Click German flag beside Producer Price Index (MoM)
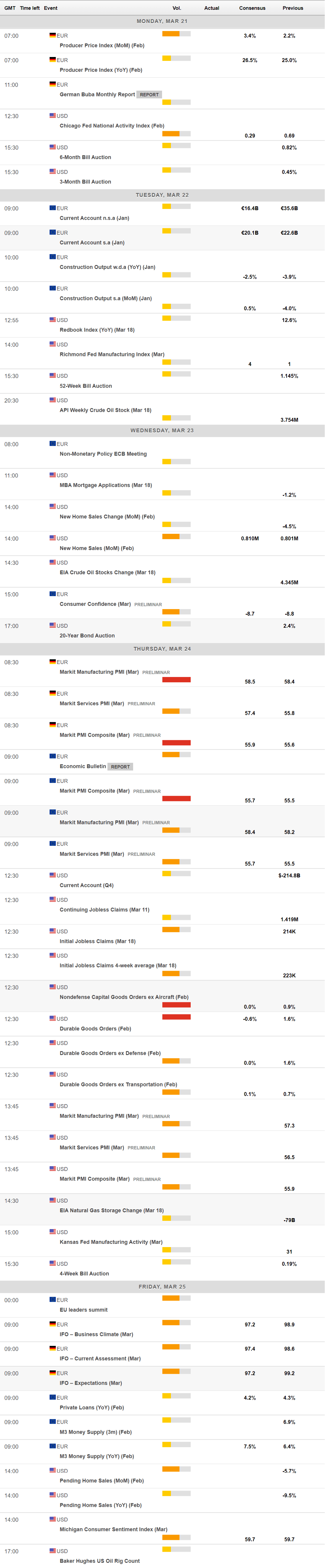325x1568 pixels. (52, 35)
